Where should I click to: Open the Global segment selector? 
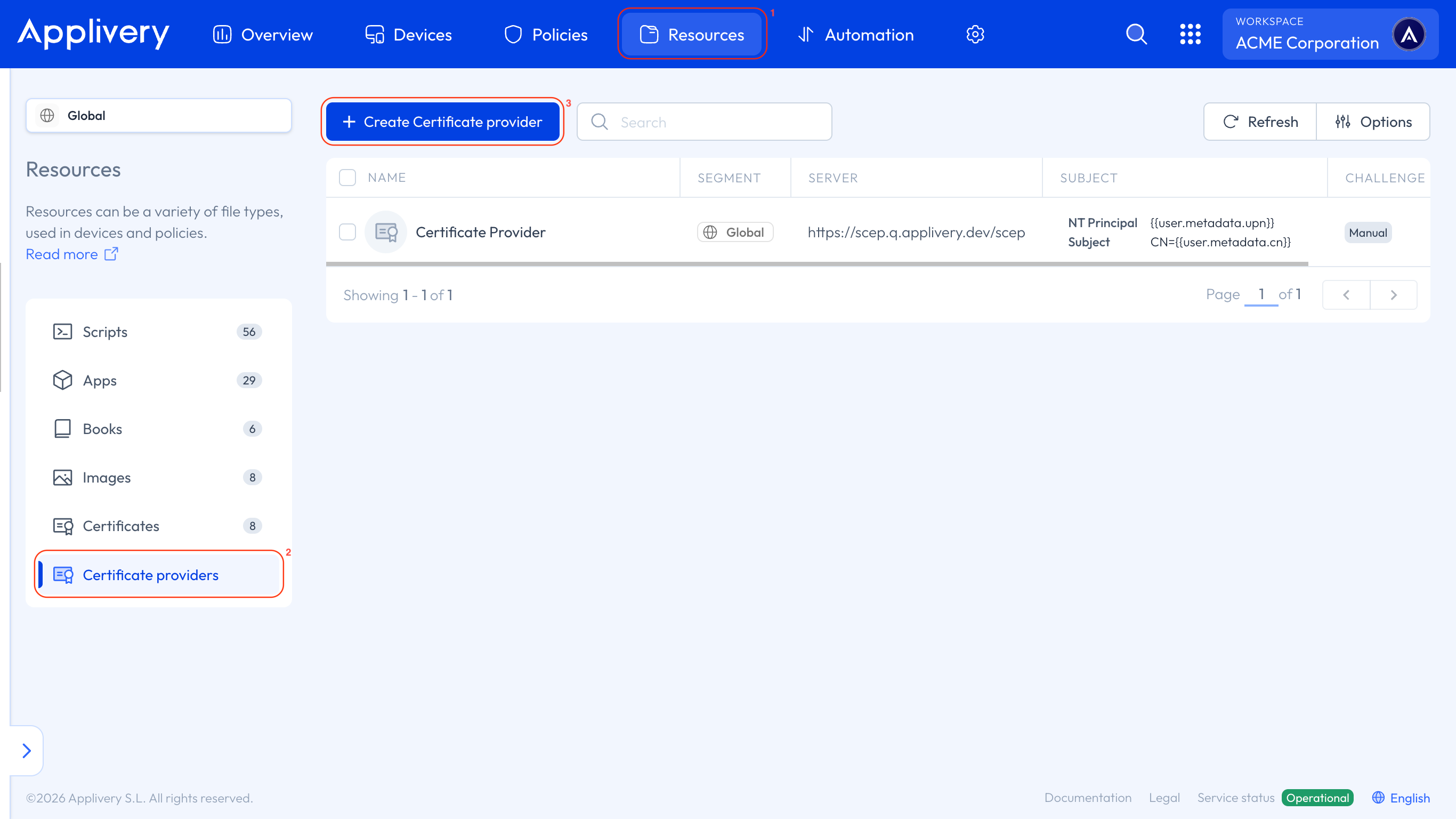click(x=159, y=115)
